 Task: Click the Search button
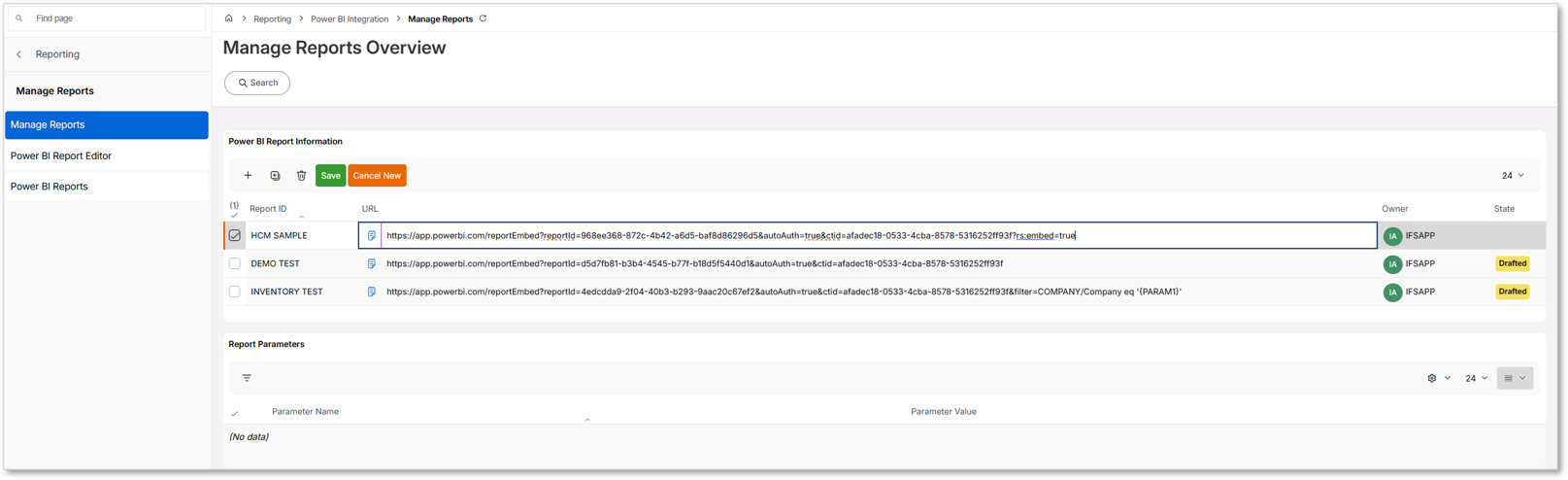coord(257,83)
